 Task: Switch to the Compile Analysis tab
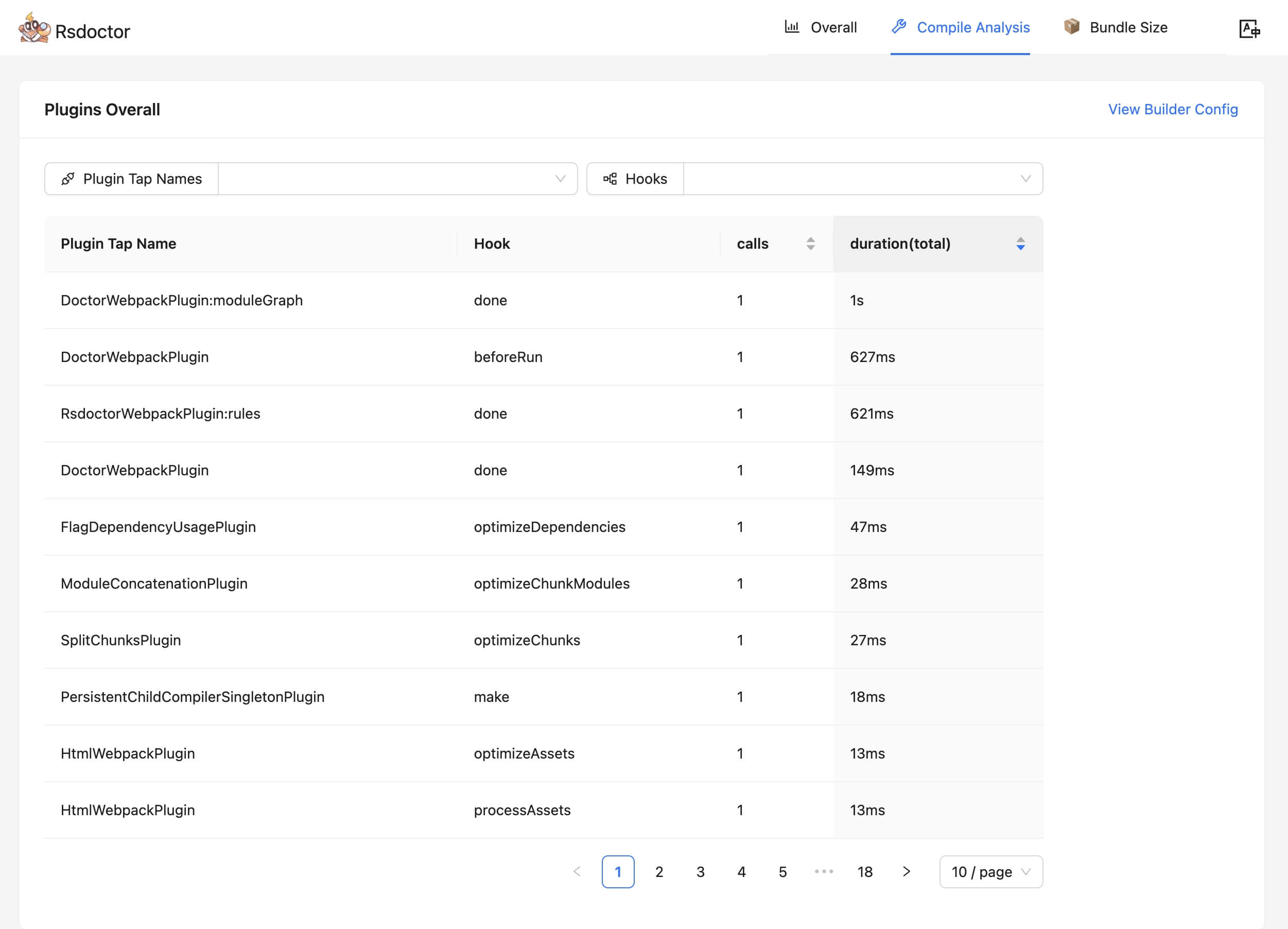[x=960, y=27]
